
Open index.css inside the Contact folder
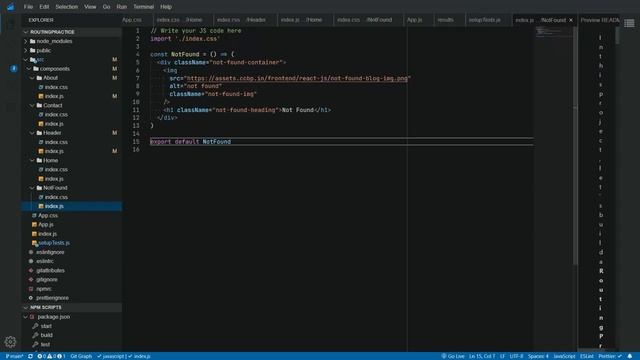coord(56,115)
